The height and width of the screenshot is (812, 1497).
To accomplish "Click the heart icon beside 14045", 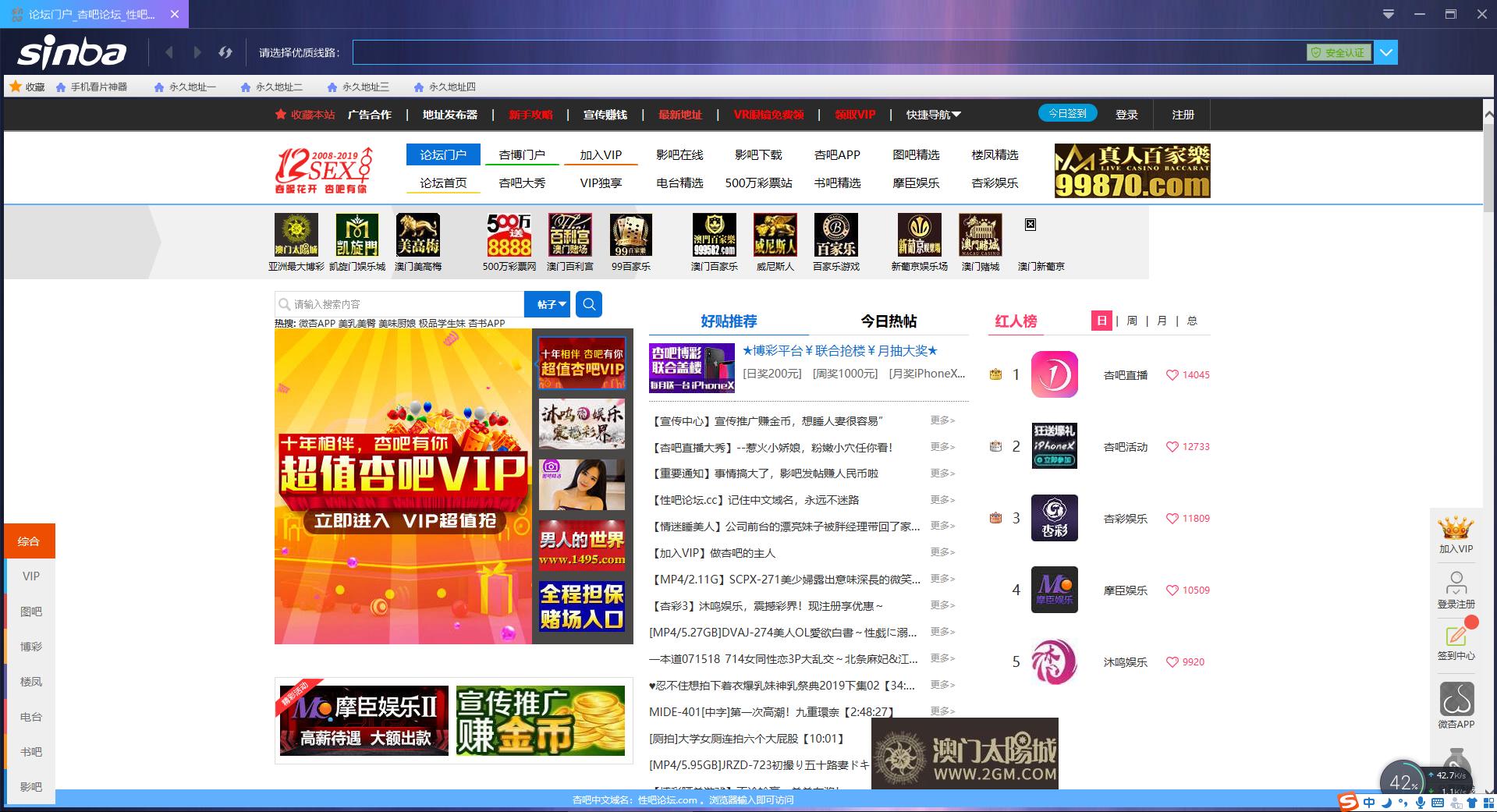I will pyautogui.click(x=1172, y=375).
